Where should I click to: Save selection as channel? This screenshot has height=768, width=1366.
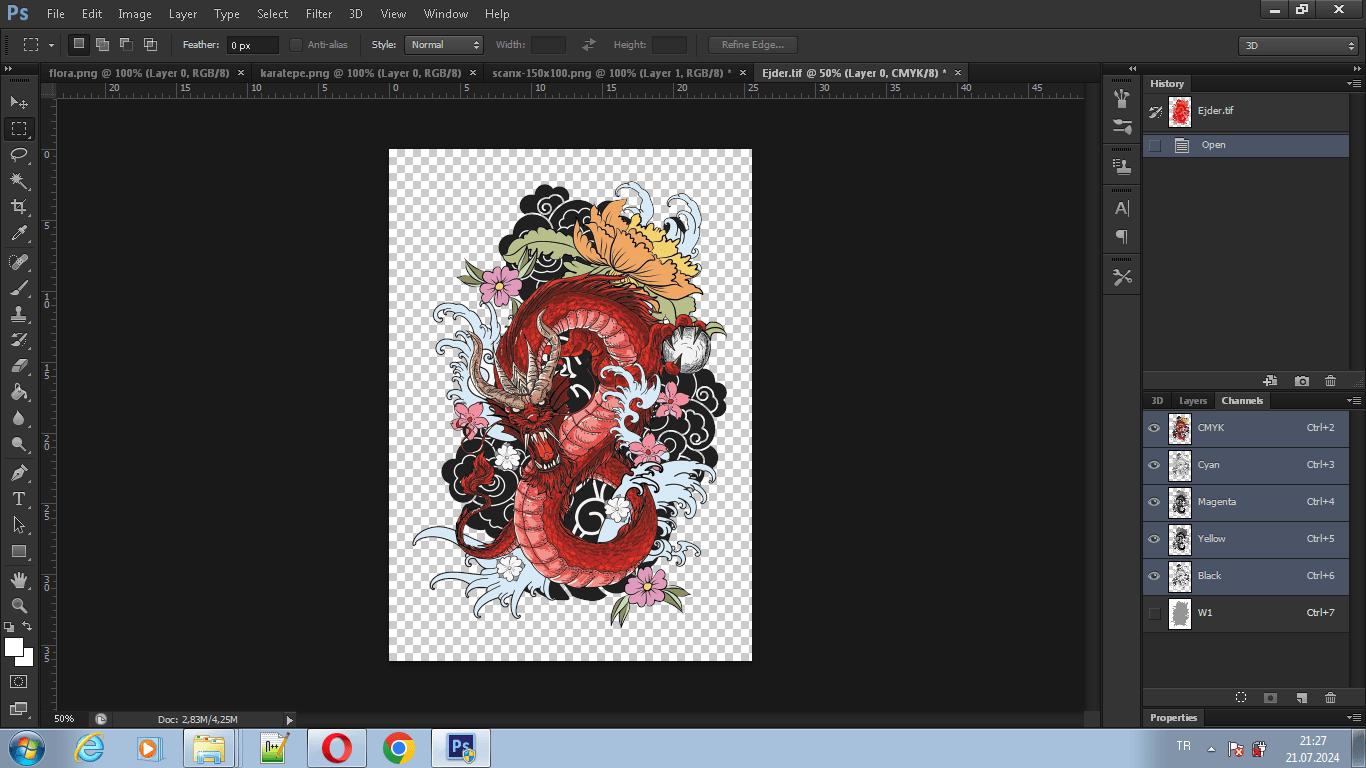pos(1270,698)
